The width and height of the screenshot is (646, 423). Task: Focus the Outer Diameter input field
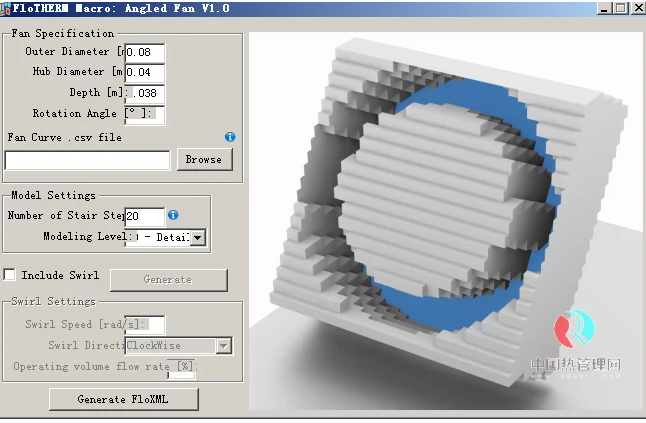pyautogui.click(x=145, y=52)
